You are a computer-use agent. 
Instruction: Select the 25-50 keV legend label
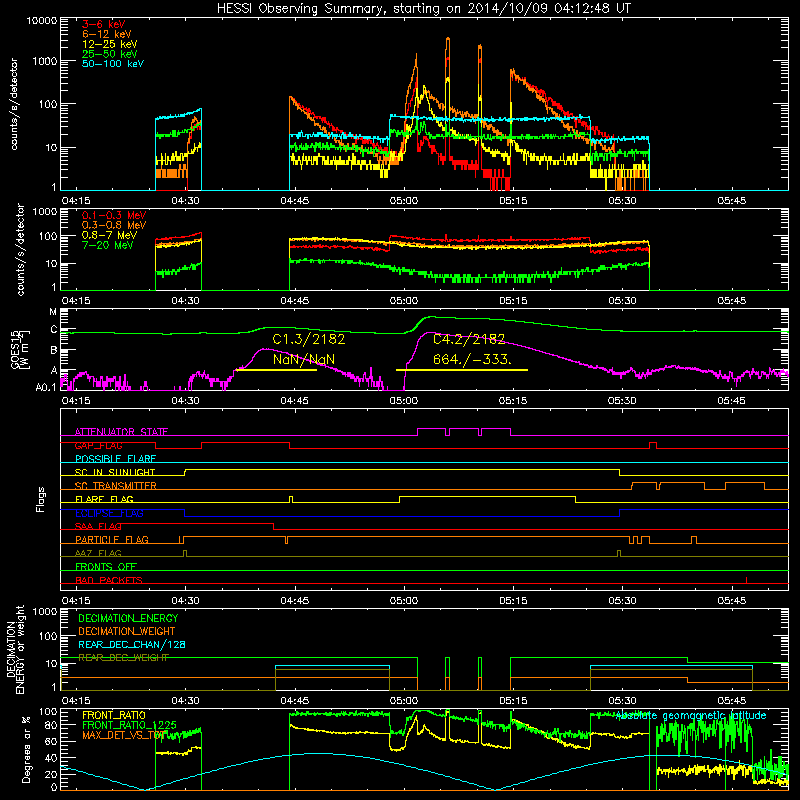pos(110,54)
